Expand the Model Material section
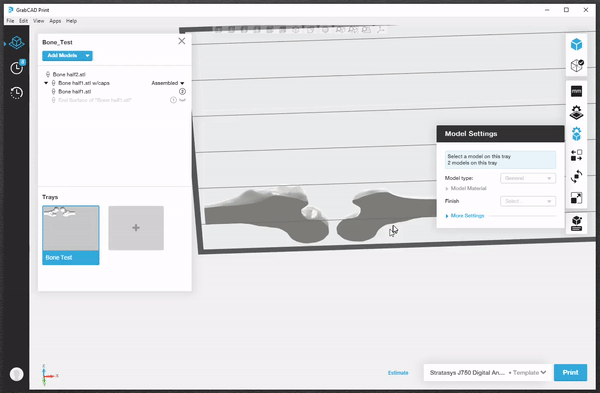The image size is (600, 393). click(466, 188)
